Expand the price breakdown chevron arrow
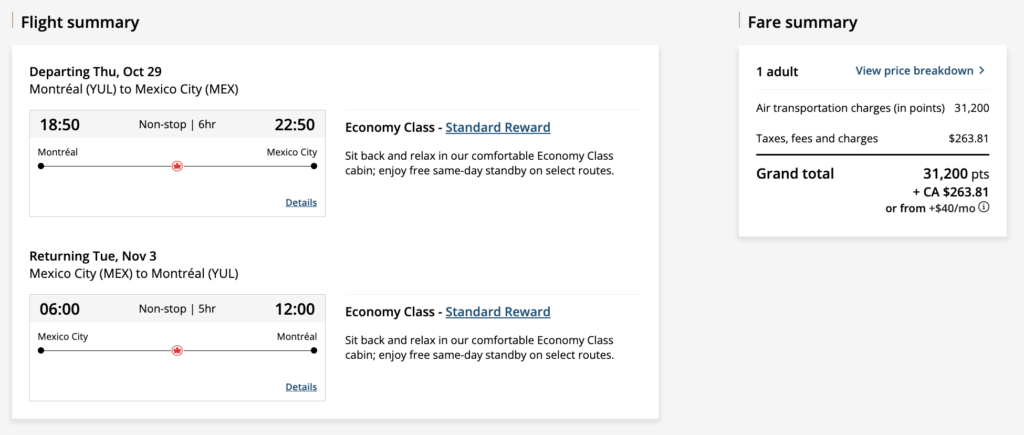This screenshot has height=435, width=1024. pos(982,71)
